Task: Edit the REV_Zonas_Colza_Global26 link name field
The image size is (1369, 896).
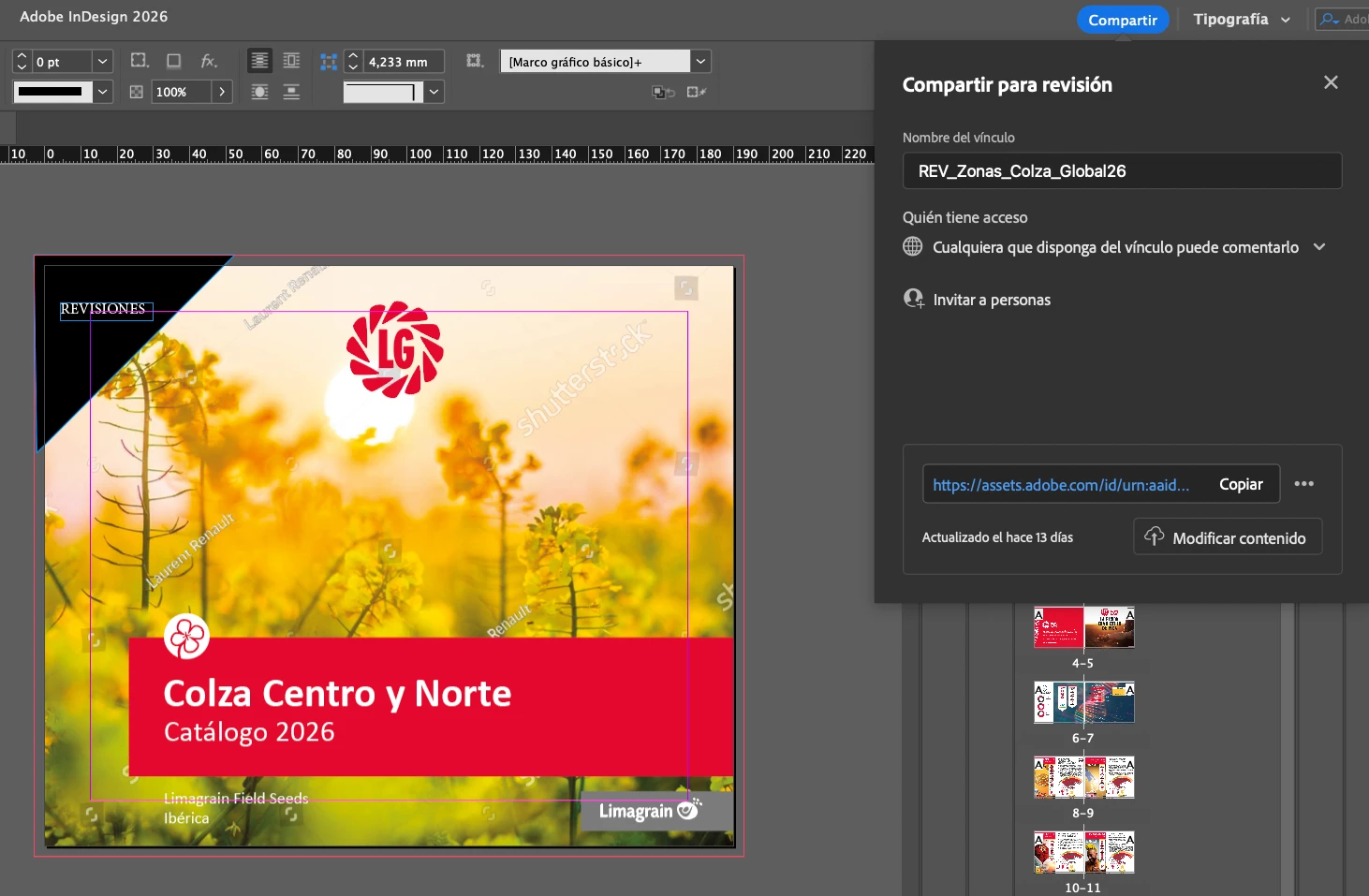Action: point(1122,171)
